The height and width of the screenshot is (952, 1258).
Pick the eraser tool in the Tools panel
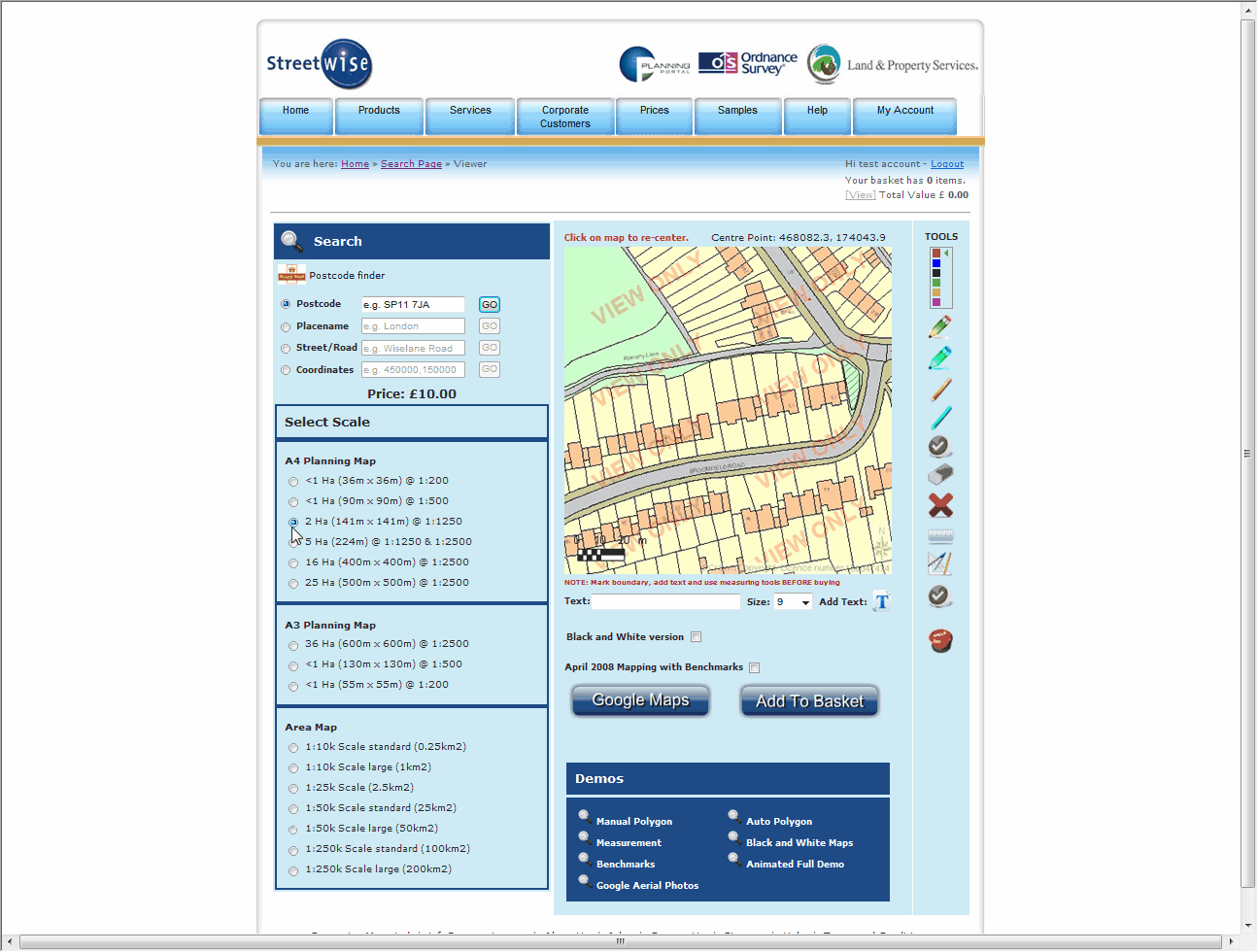(940, 475)
